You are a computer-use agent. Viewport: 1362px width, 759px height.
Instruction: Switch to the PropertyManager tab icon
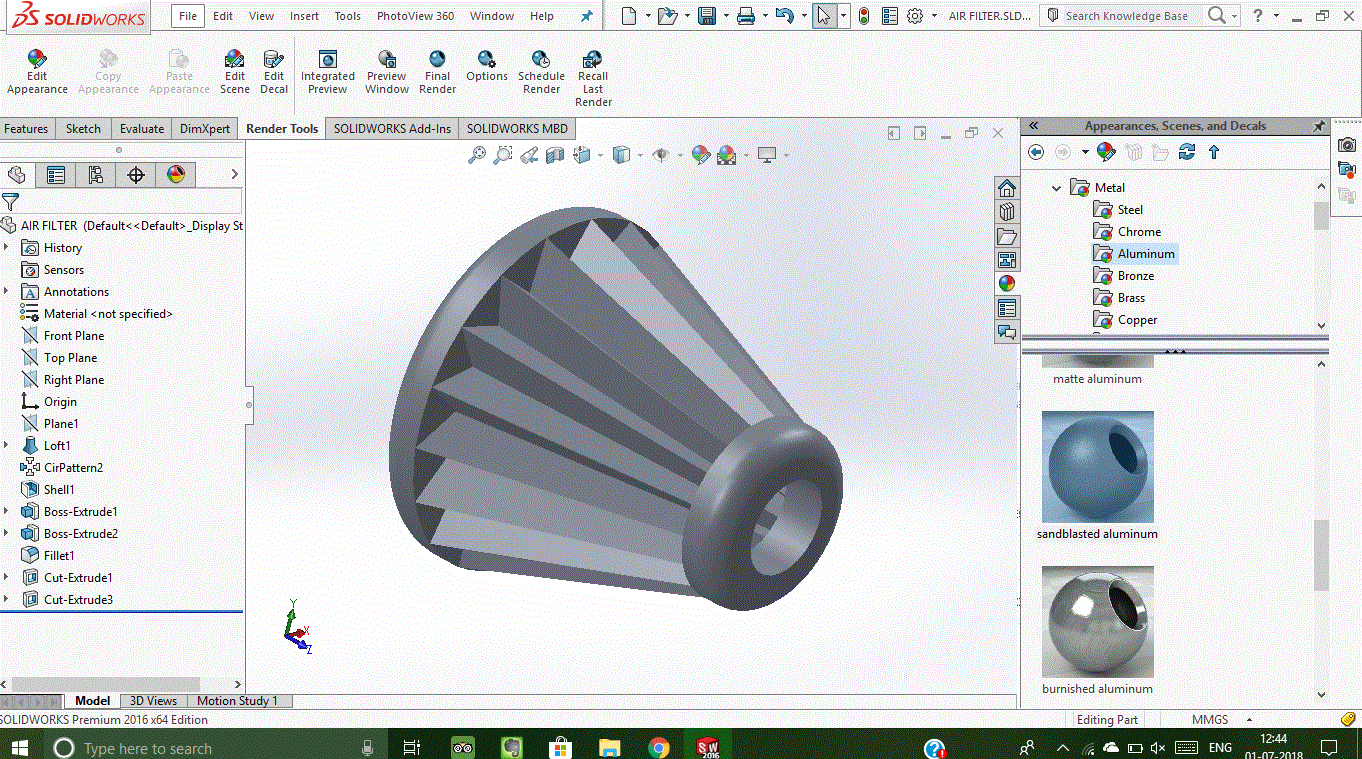coord(56,175)
